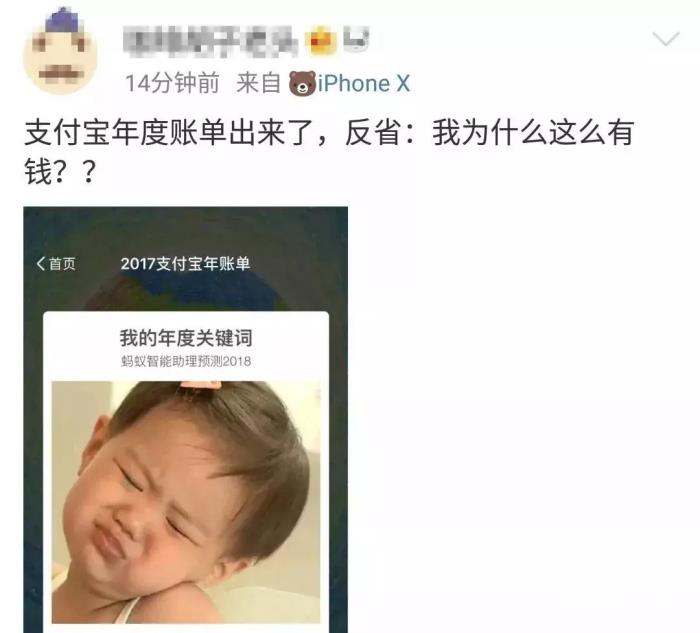Viewport: 700px width, 633px height.
Task: Click the gray badge right of the crown
Action: click(356, 38)
